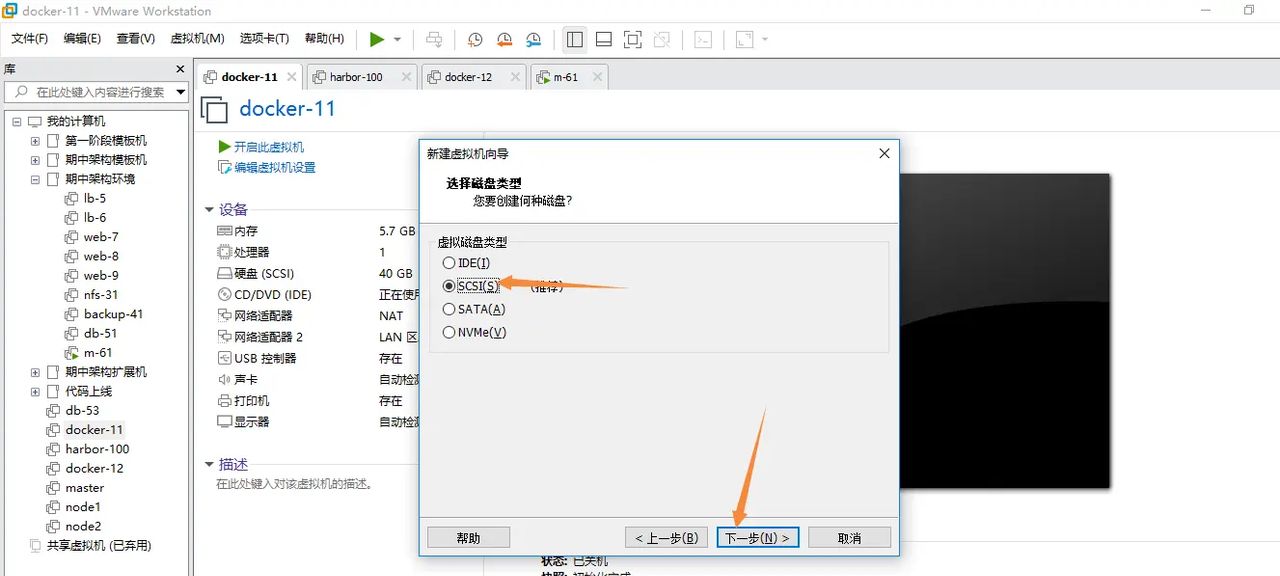This screenshot has width=1280, height=576.
Task: Power on the virtual machine with green play icon
Action: [x=376, y=39]
